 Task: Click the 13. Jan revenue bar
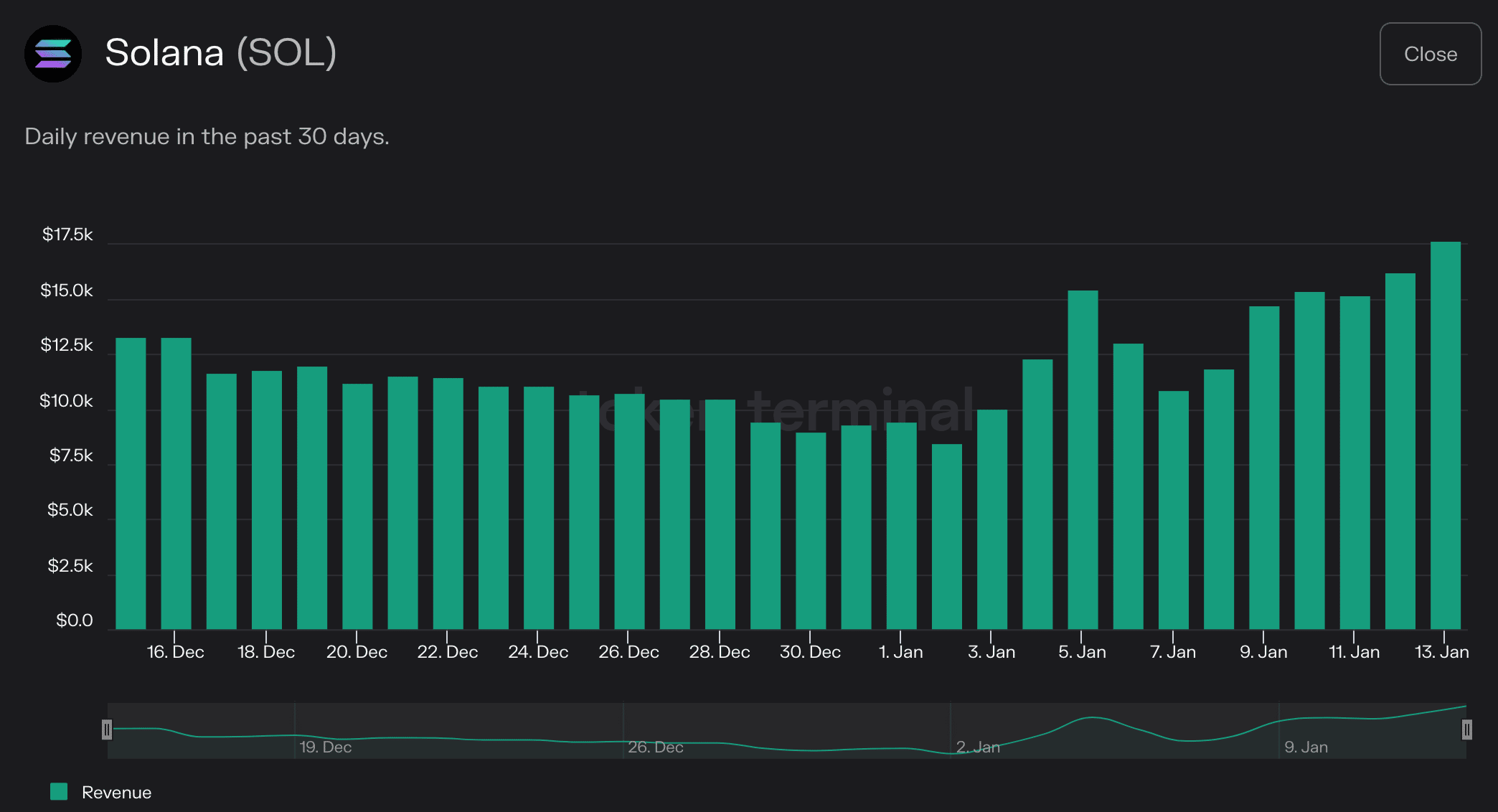(x=1445, y=435)
